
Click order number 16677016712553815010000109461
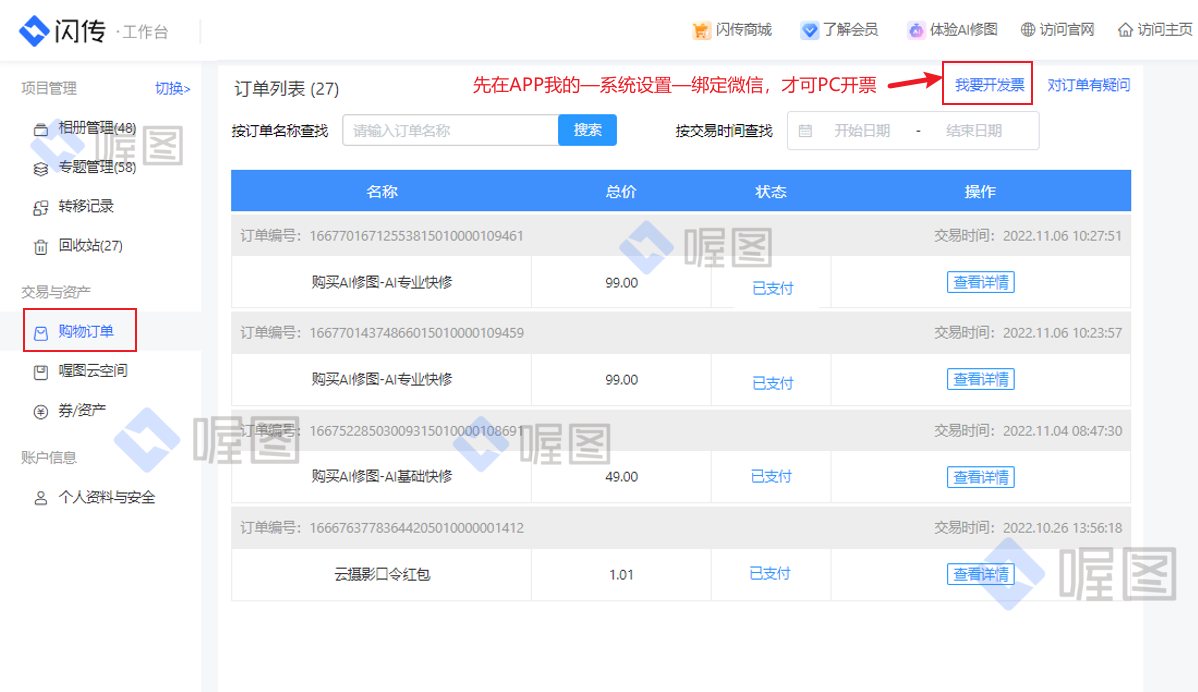pyautogui.click(x=416, y=236)
